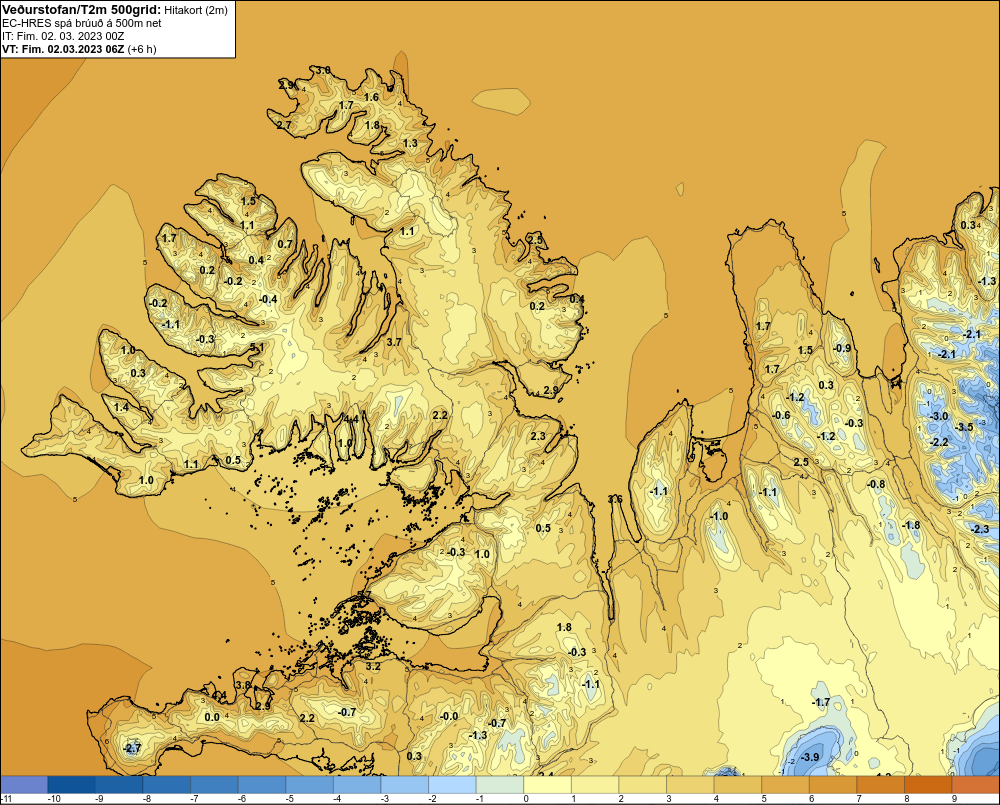Viewport: 1000px width, 805px height.
Task: Select the '3.6' temperature label
Action: [615, 499]
